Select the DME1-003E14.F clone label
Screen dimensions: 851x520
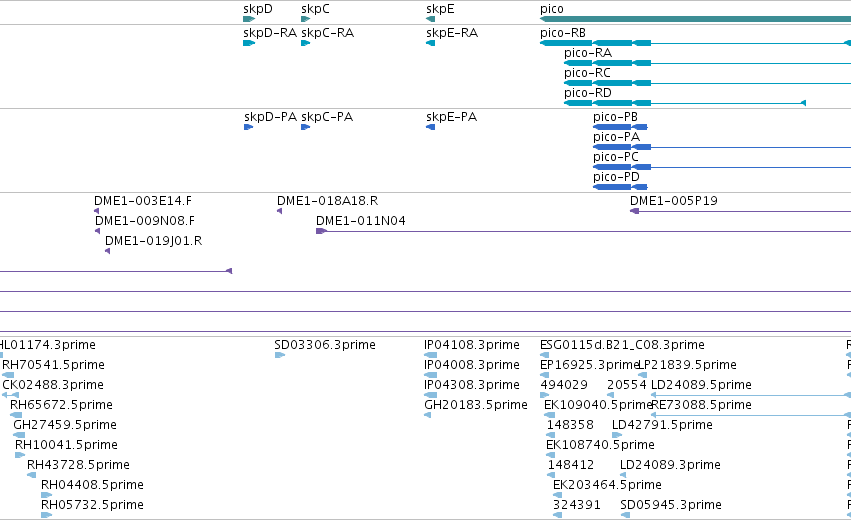coord(143,201)
